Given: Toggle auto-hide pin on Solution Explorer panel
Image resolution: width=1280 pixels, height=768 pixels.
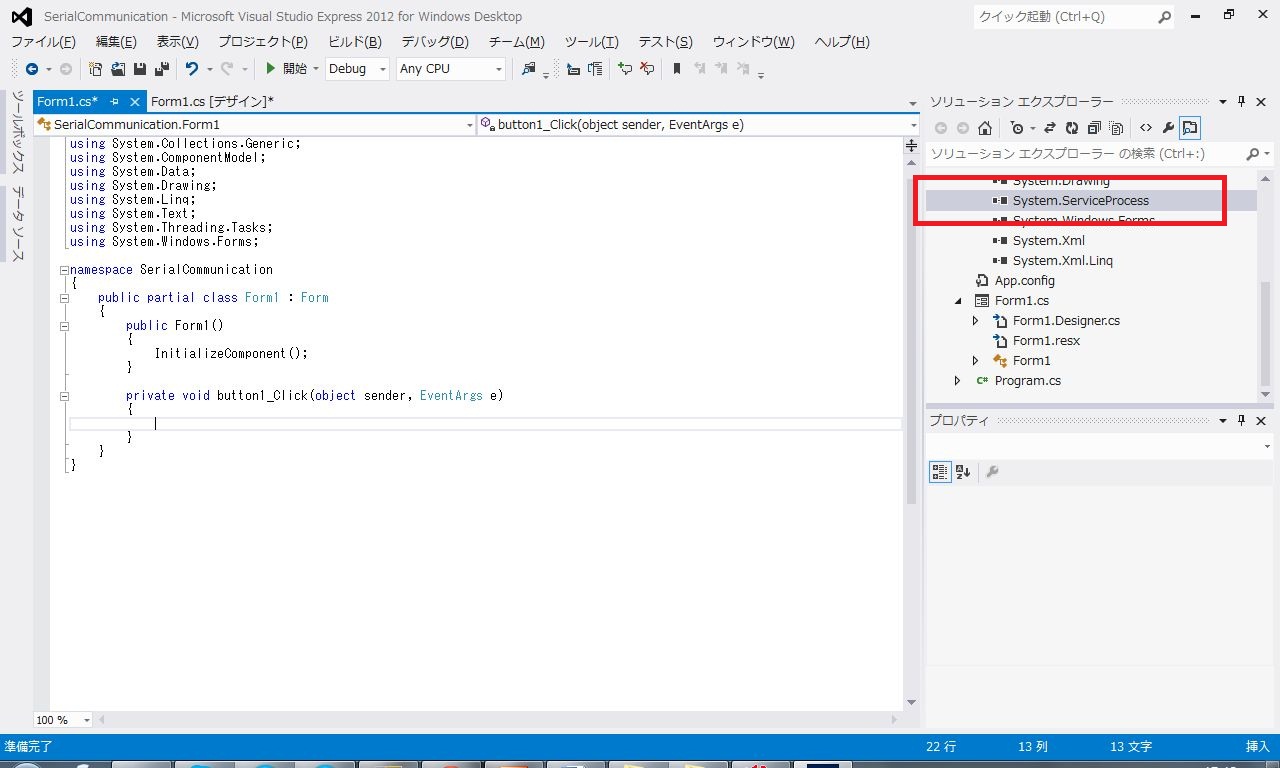Looking at the screenshot, I should [1242, 102].
